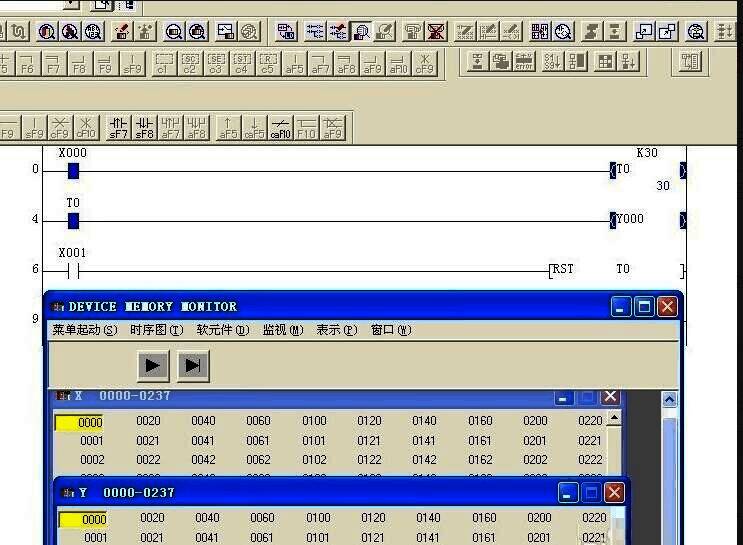
Task: Open the 窗口(W) menu
Action: (390, 330)
